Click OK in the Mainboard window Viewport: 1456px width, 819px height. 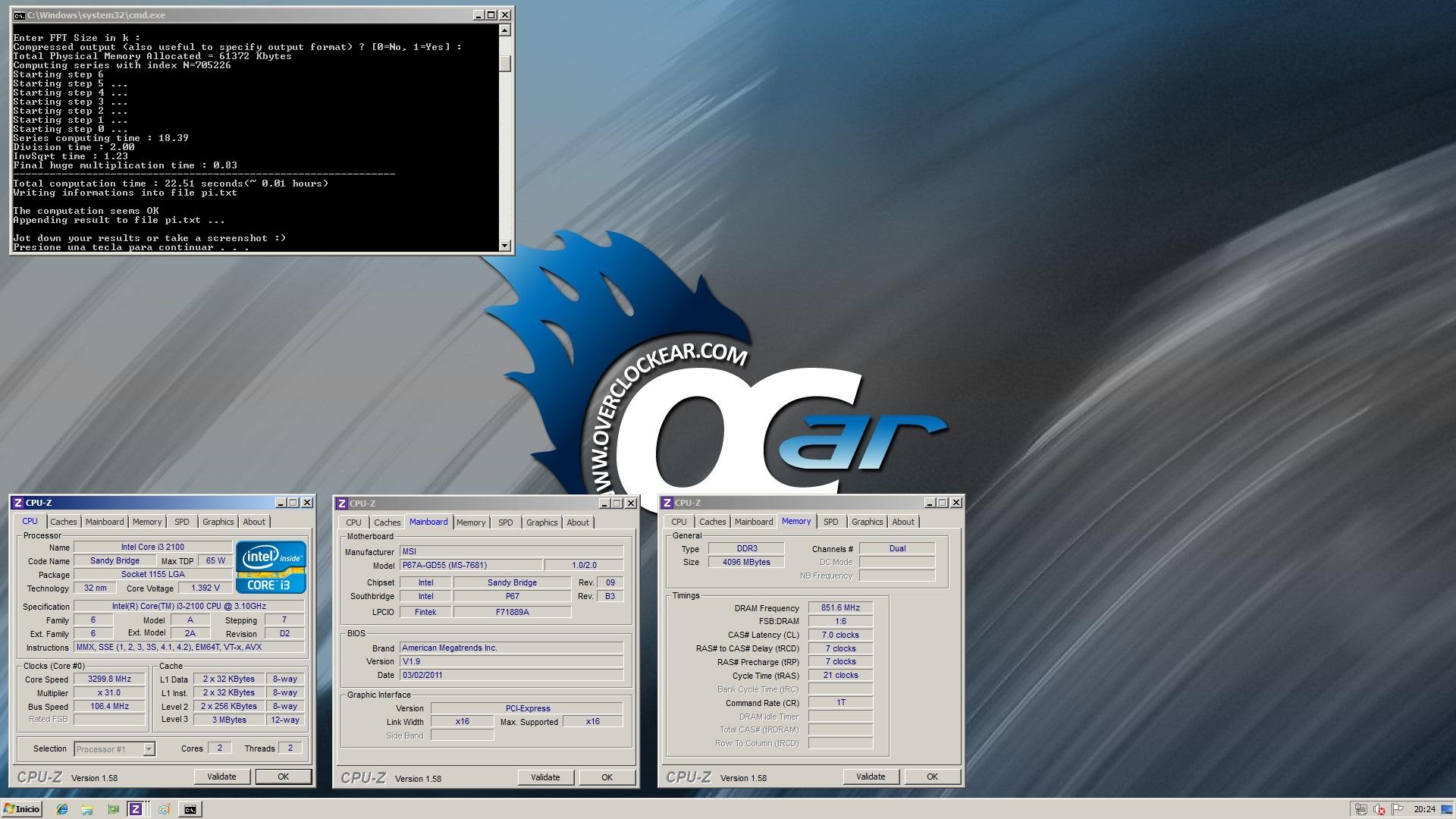tap(607, 777)
